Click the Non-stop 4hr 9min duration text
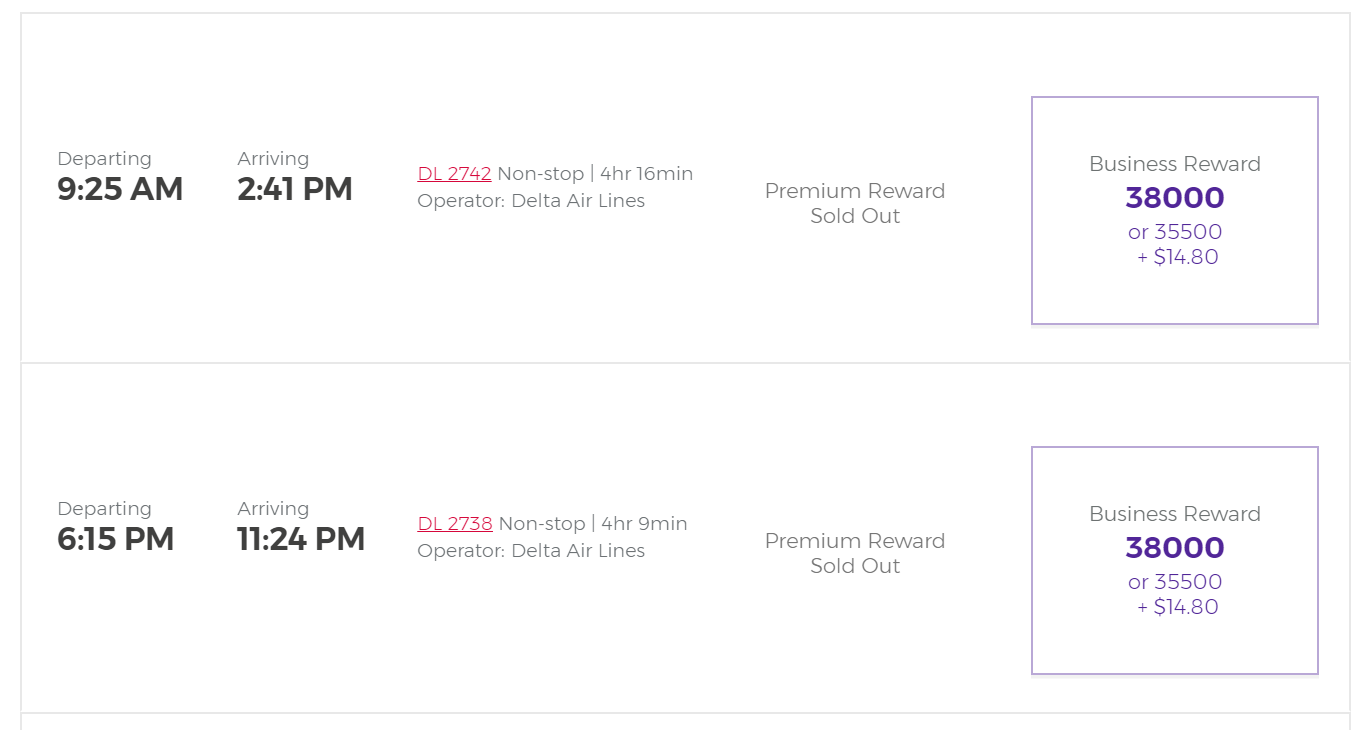 click(x=593, y=524)
